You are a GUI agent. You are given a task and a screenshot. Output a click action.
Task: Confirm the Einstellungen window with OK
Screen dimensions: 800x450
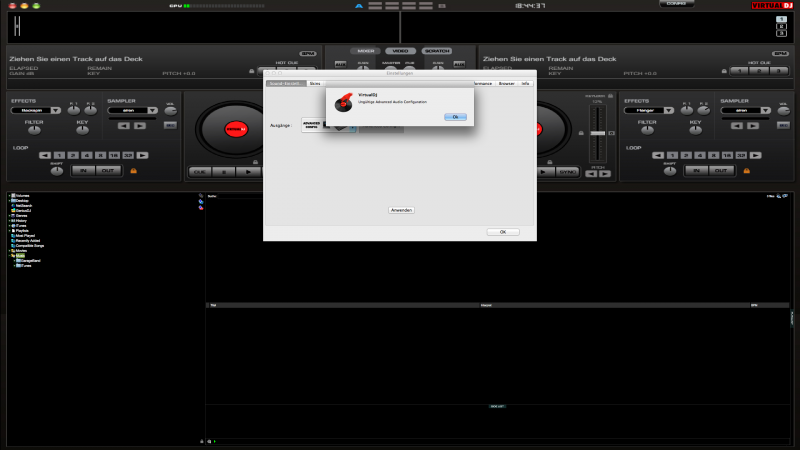pyautogui.click(x=503, y=232)
